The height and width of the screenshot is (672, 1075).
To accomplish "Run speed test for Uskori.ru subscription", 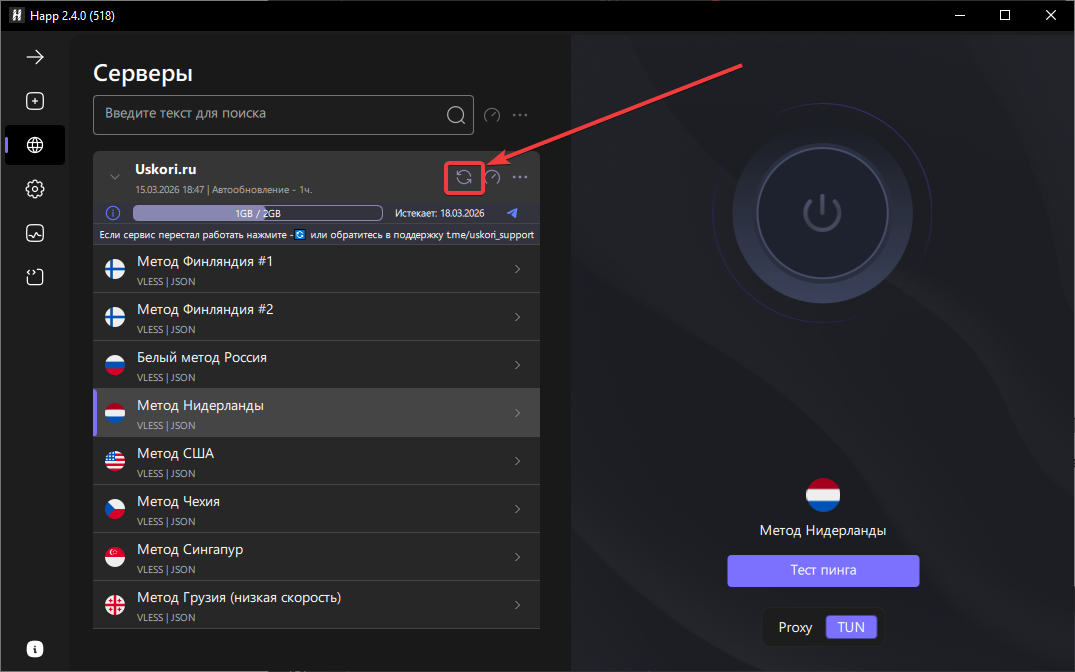I will tap(492, 178).
